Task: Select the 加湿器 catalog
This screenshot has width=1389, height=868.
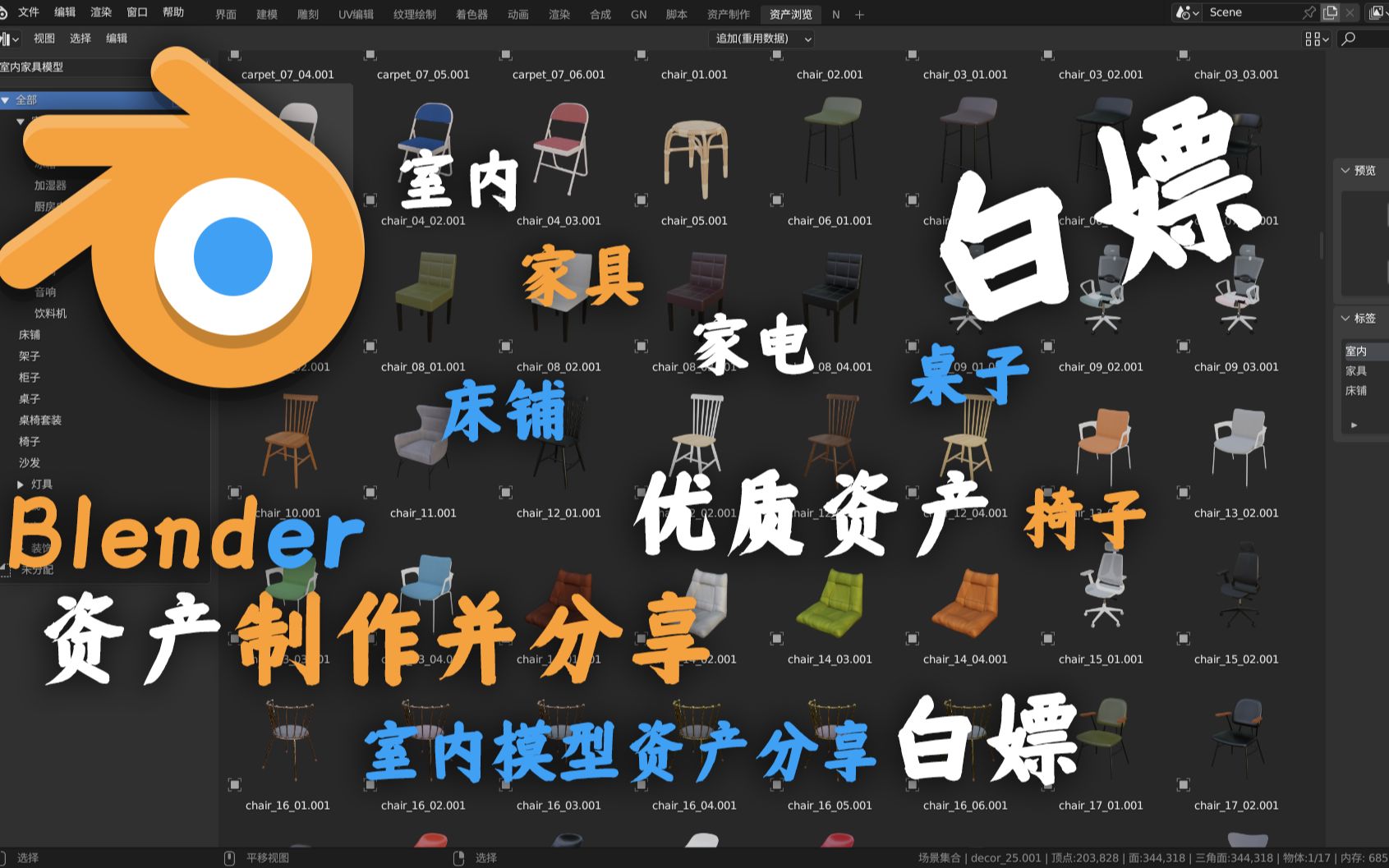Action: tap(50, 186)
